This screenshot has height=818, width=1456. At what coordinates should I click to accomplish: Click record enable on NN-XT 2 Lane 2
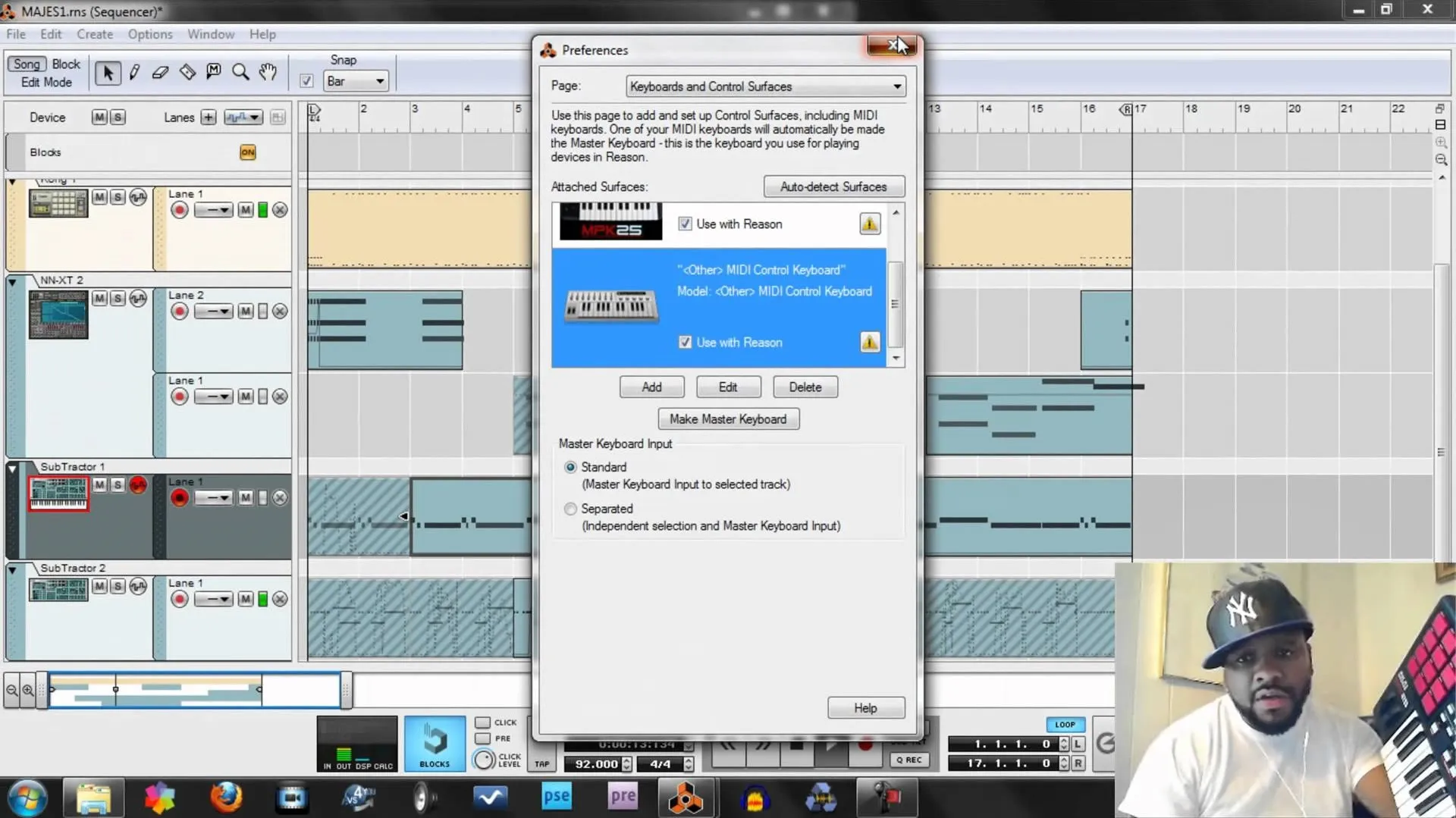click(180, 312)
